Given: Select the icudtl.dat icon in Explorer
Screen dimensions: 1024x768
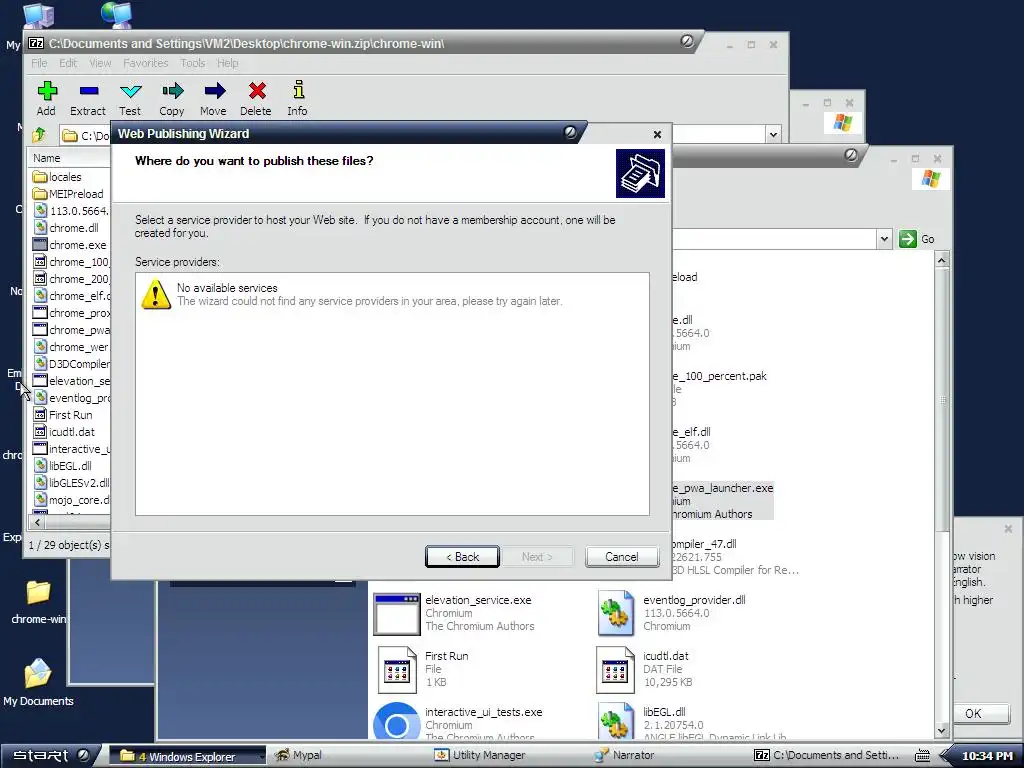Looking at the screenshot, I should point(615,669).
